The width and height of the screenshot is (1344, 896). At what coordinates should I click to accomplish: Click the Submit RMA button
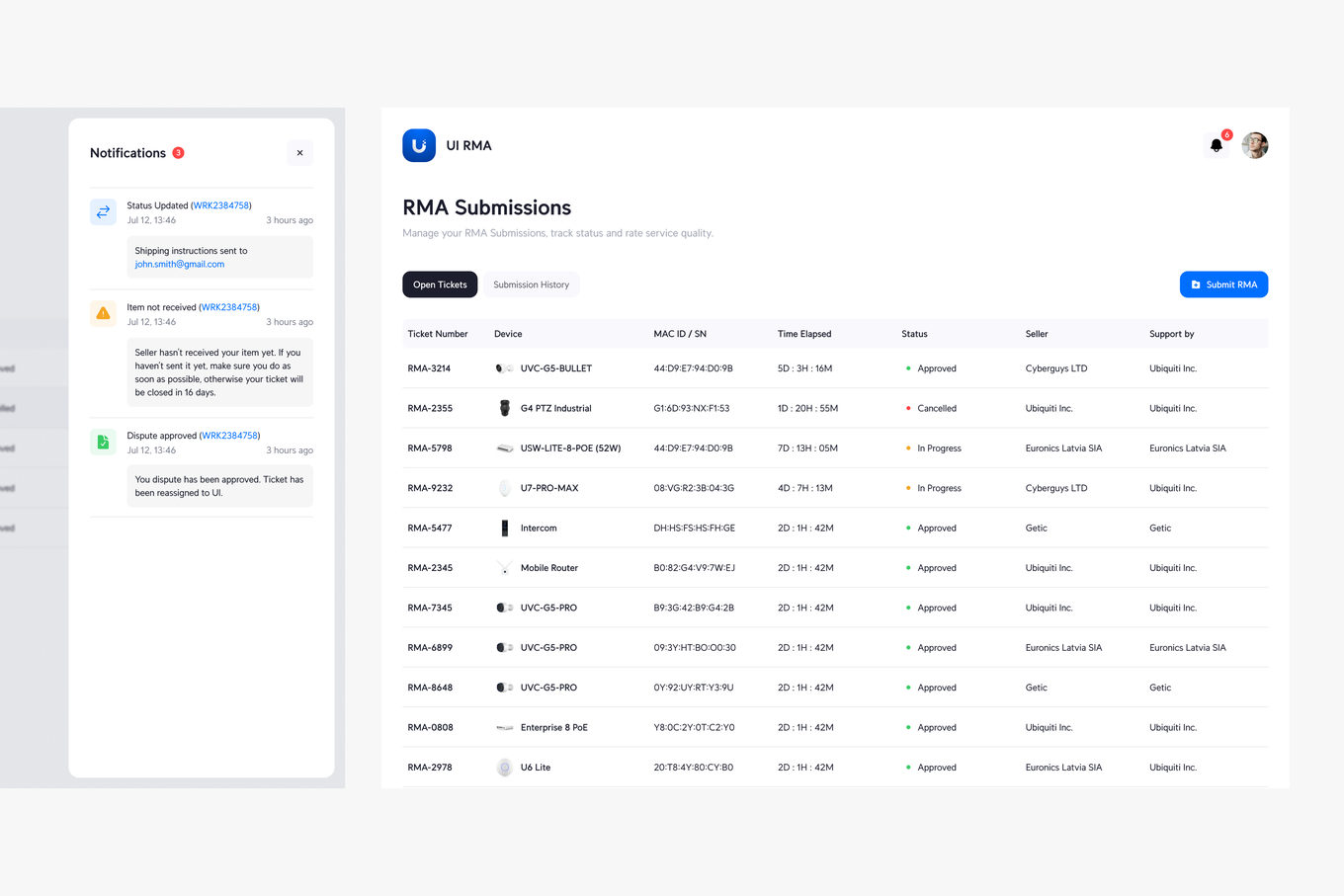tap(1223, 285)
